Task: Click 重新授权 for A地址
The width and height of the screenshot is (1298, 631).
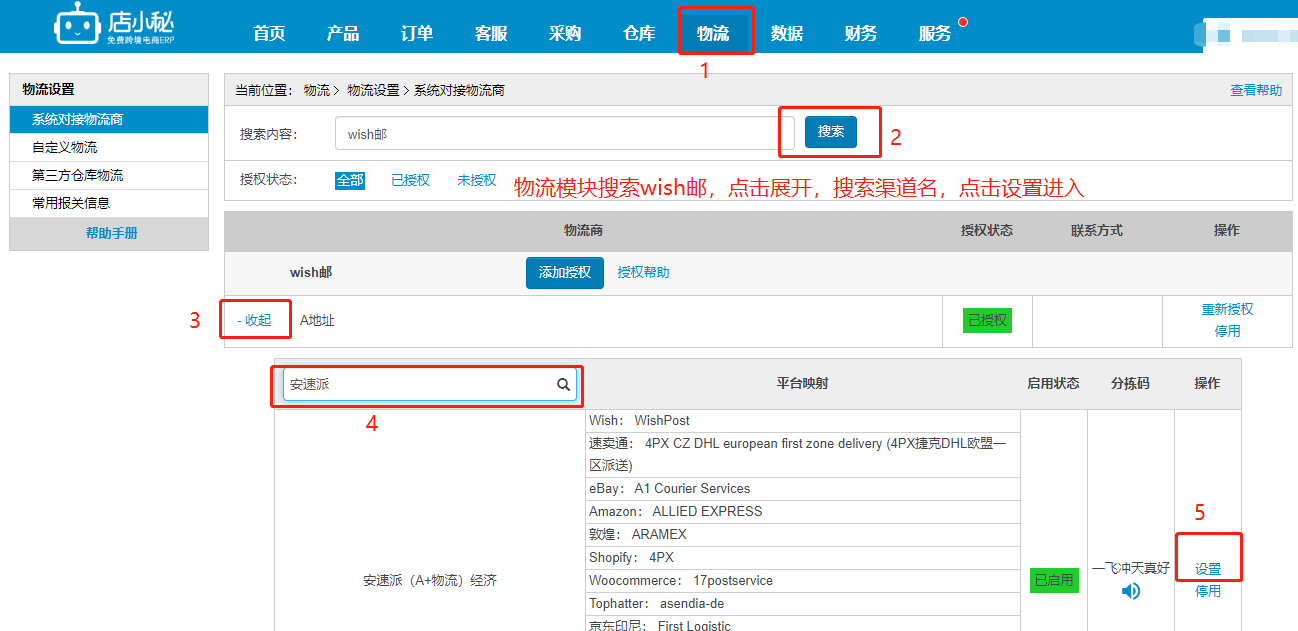Action: 1227,309
